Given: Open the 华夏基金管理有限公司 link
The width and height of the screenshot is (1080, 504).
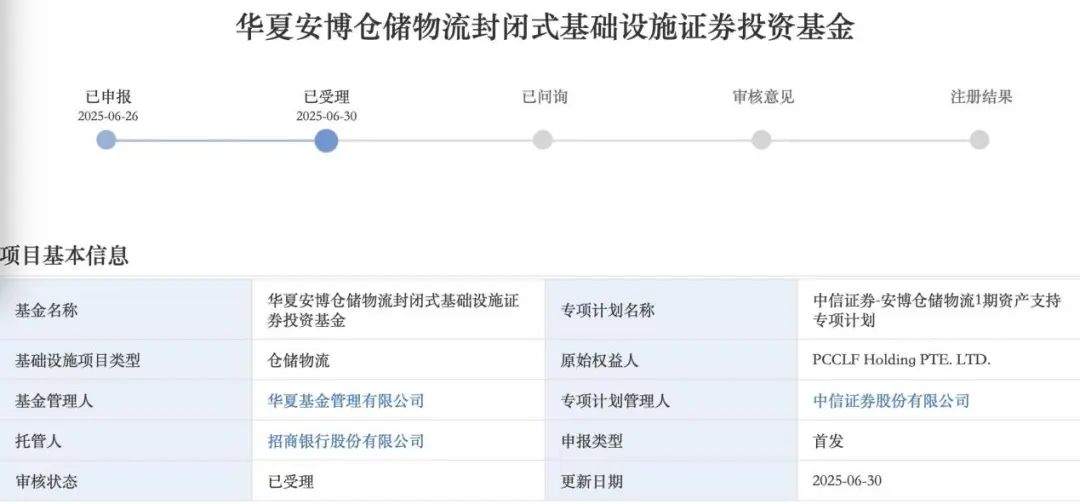Looking at the screenshot, I should (x=346, y=401).
